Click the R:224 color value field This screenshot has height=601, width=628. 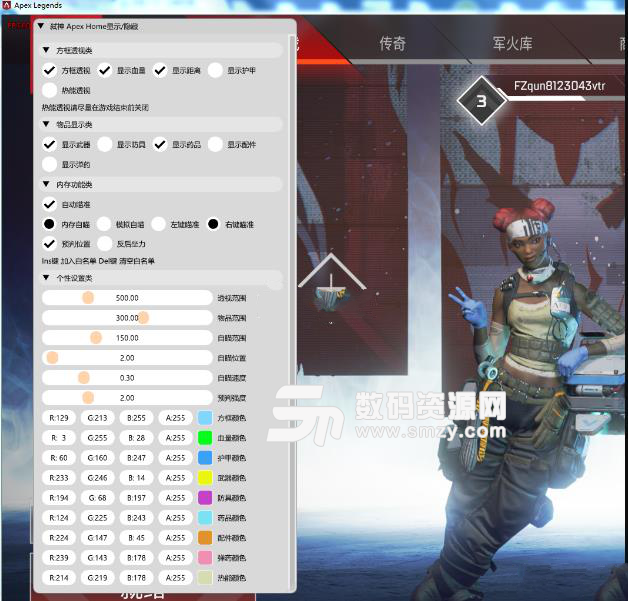coord(58,538)
